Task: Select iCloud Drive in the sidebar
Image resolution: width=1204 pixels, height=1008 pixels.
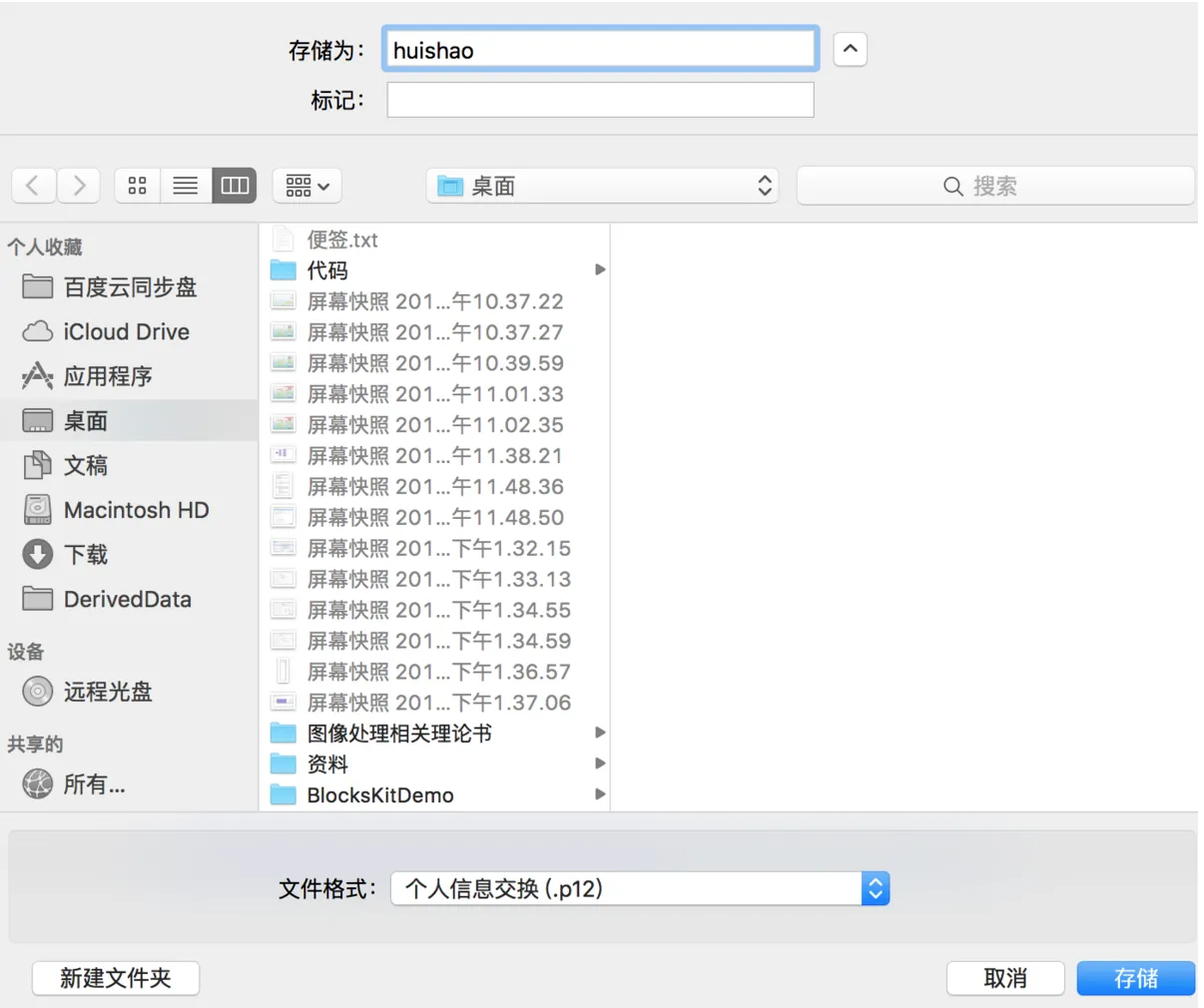Action: 129,331
